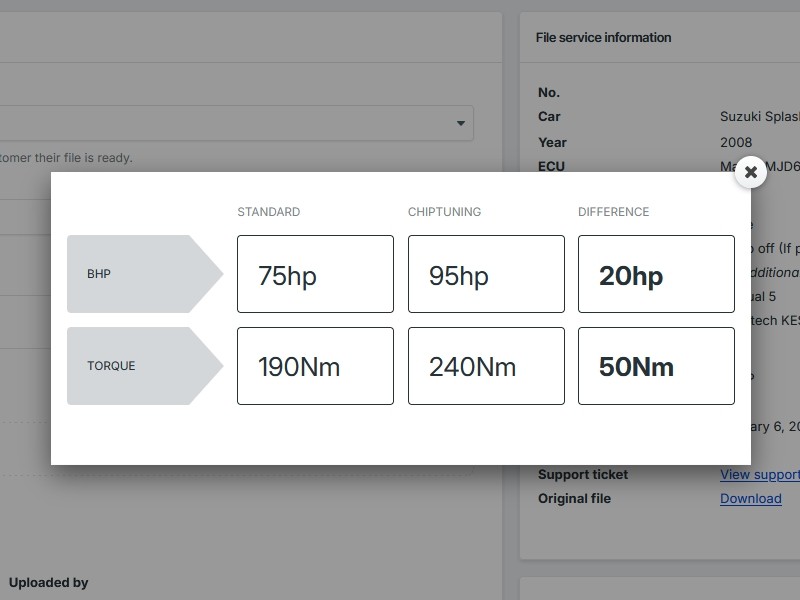Select the 20hp difference box
800x600 pixels.
(x=656, y=274)
